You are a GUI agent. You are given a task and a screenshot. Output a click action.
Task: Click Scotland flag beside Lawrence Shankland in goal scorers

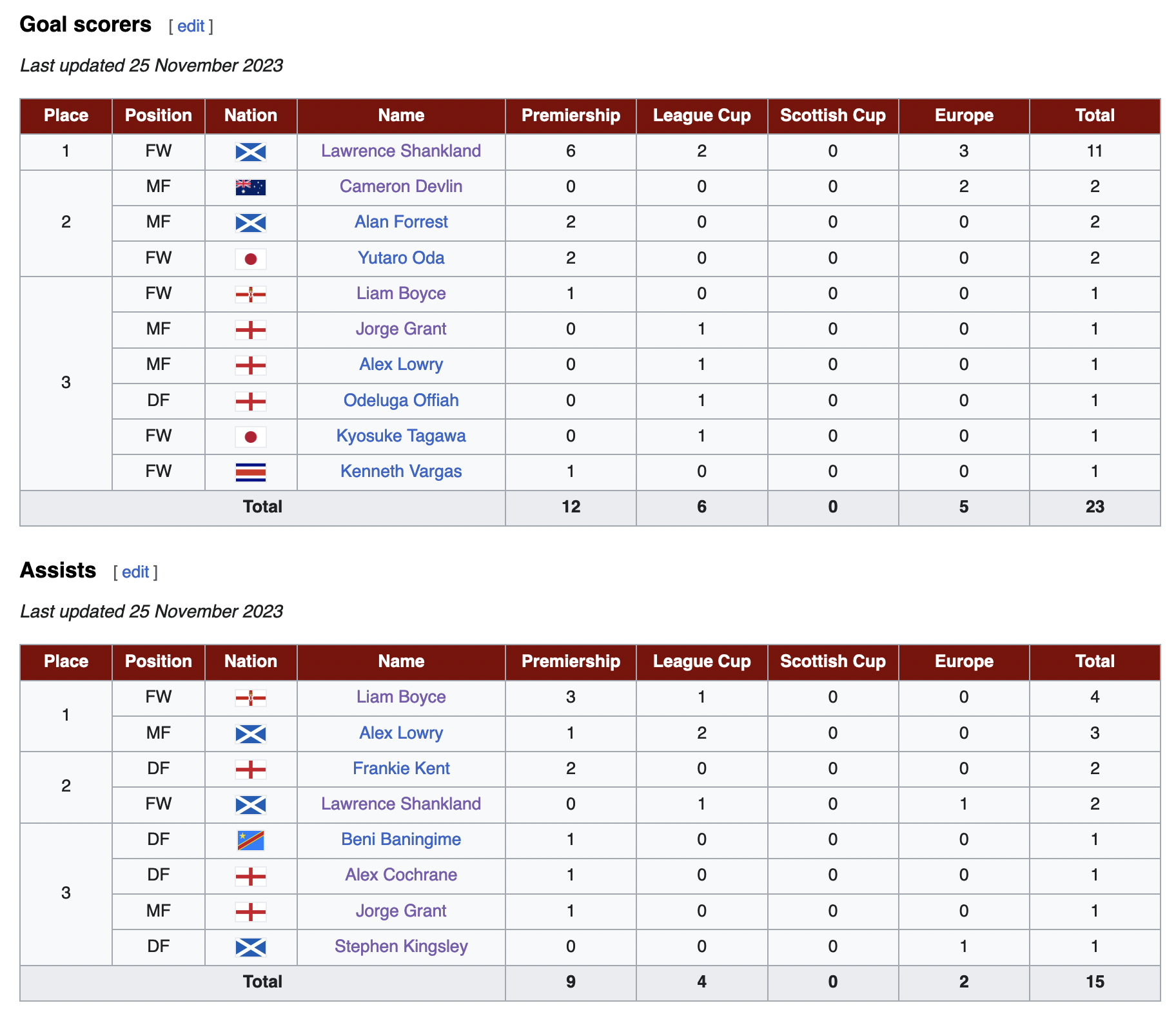click(x=250, y=152)
